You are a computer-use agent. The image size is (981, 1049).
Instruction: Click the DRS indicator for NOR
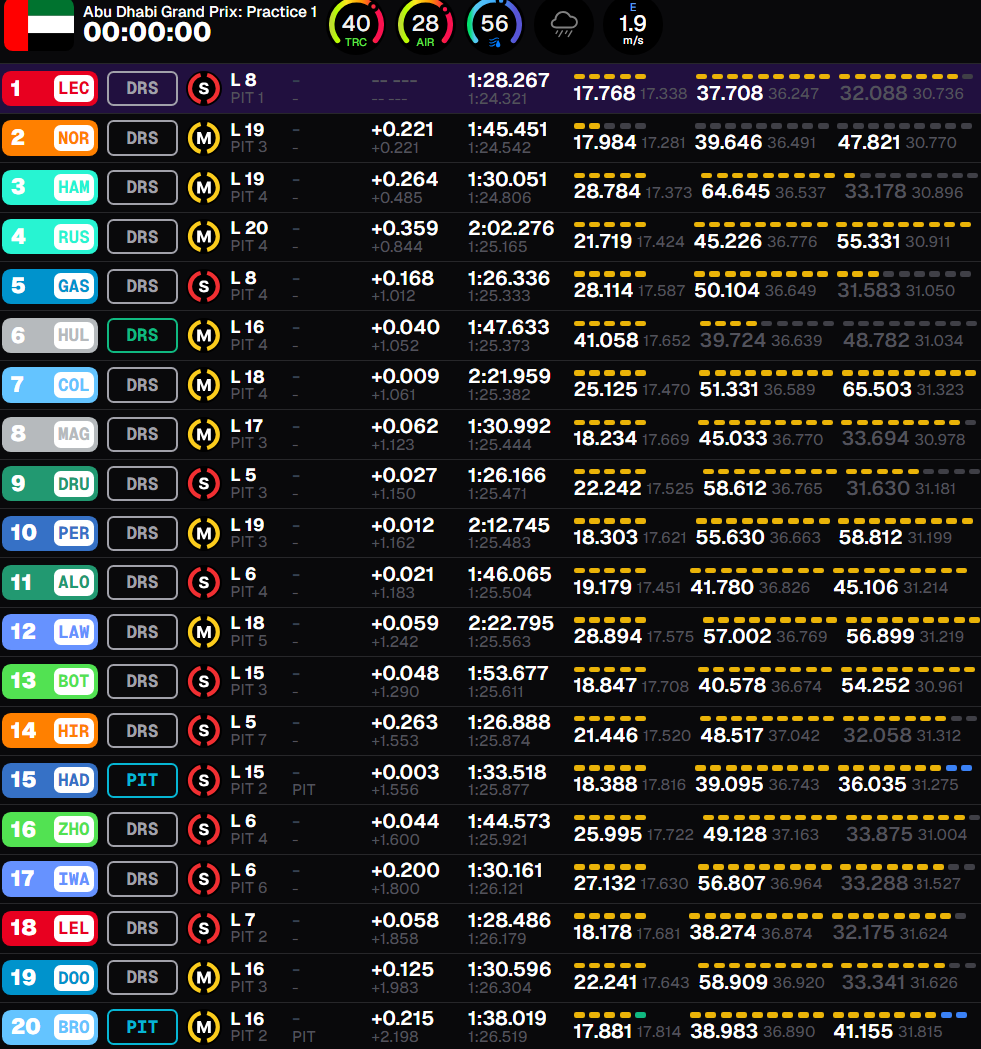click(143, 138)
